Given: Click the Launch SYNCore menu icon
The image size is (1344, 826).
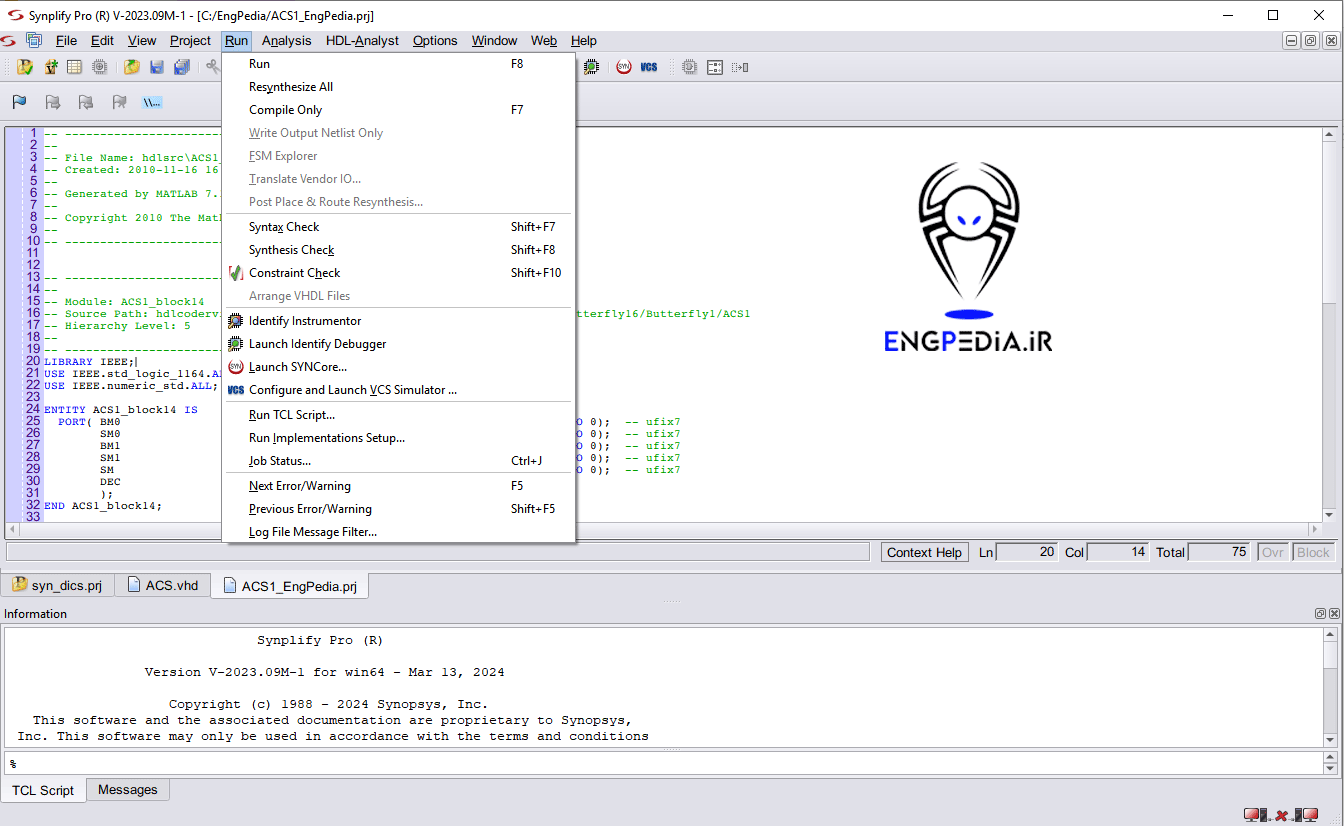Looking at the screenshot, I should pyautogui.click(x=236, y=367).
